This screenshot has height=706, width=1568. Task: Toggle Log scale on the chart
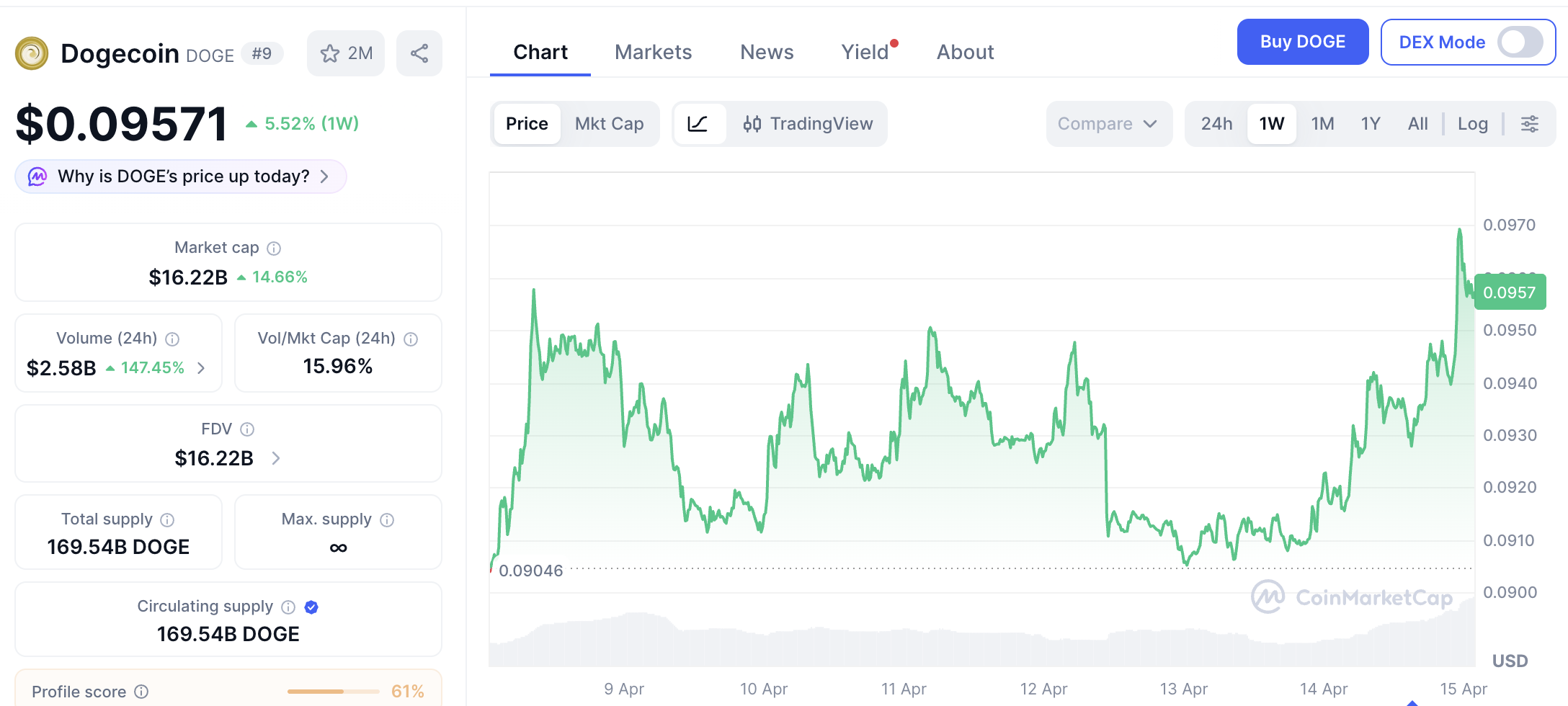(1473, 124)
